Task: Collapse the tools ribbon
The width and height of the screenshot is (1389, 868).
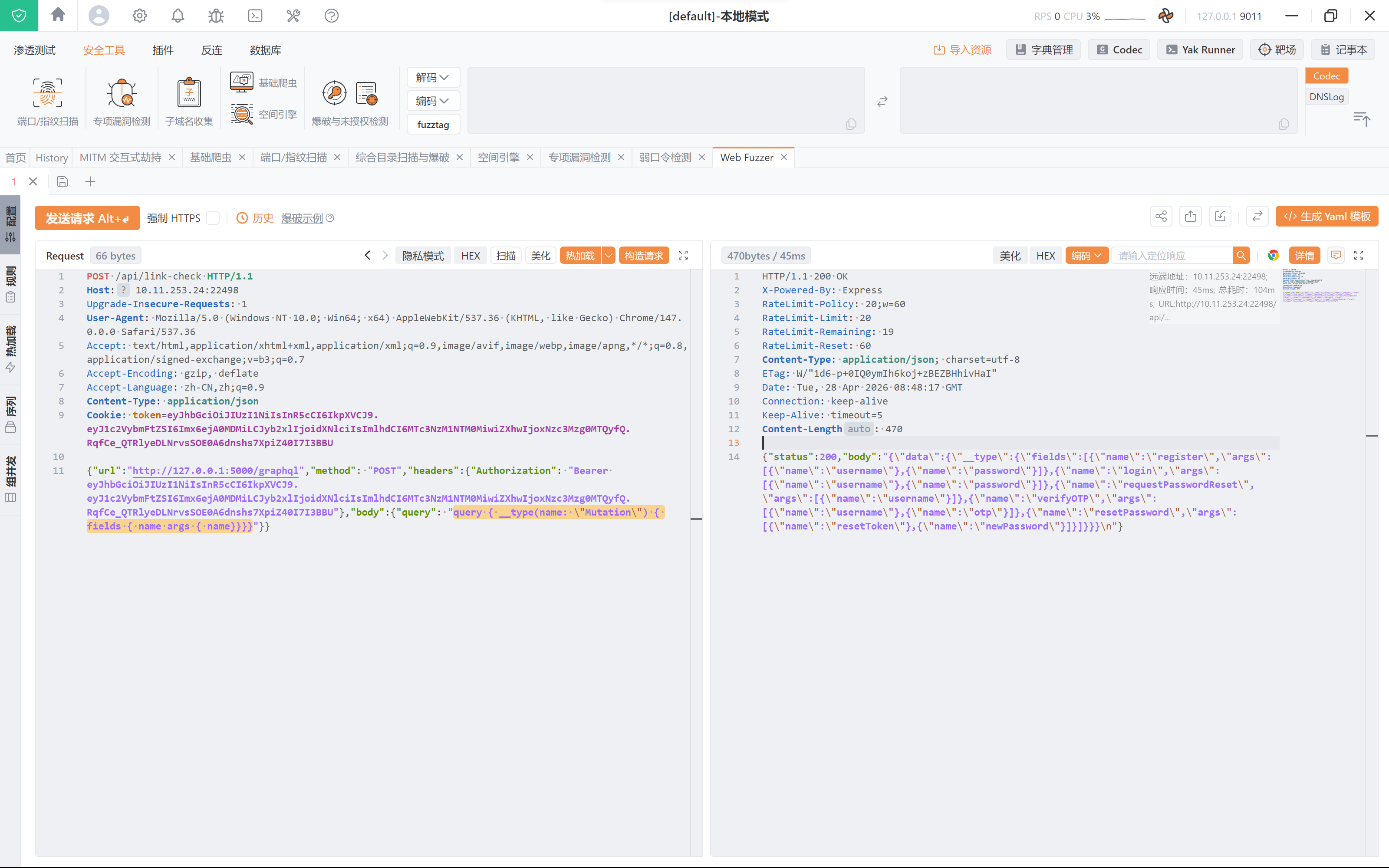Action: coord(1362,119)
